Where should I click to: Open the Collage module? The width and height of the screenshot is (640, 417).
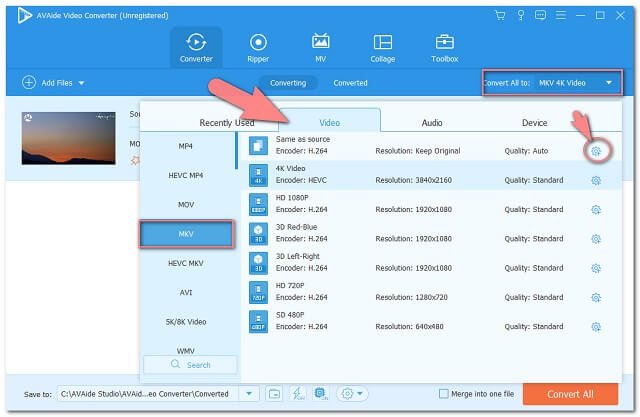pos(382,47)
